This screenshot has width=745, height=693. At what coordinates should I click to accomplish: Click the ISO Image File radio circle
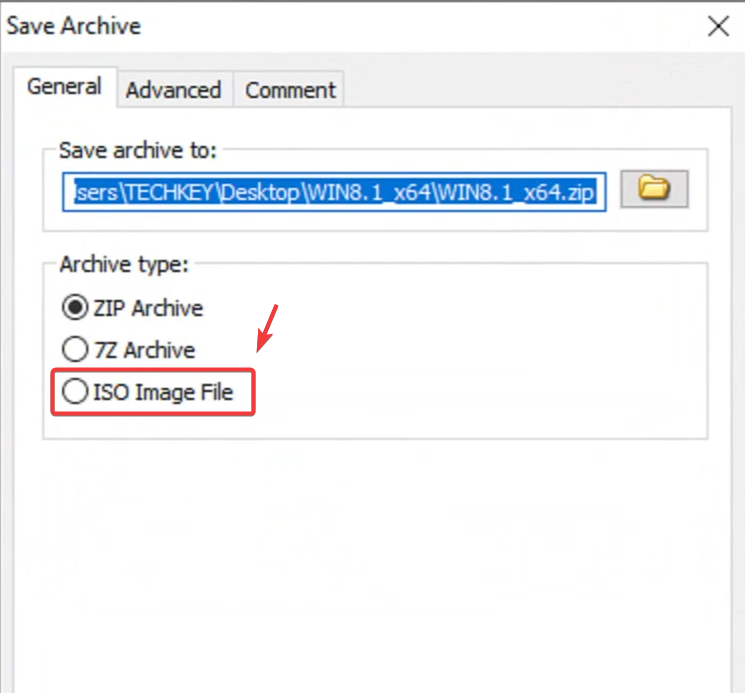coord(74,392)
